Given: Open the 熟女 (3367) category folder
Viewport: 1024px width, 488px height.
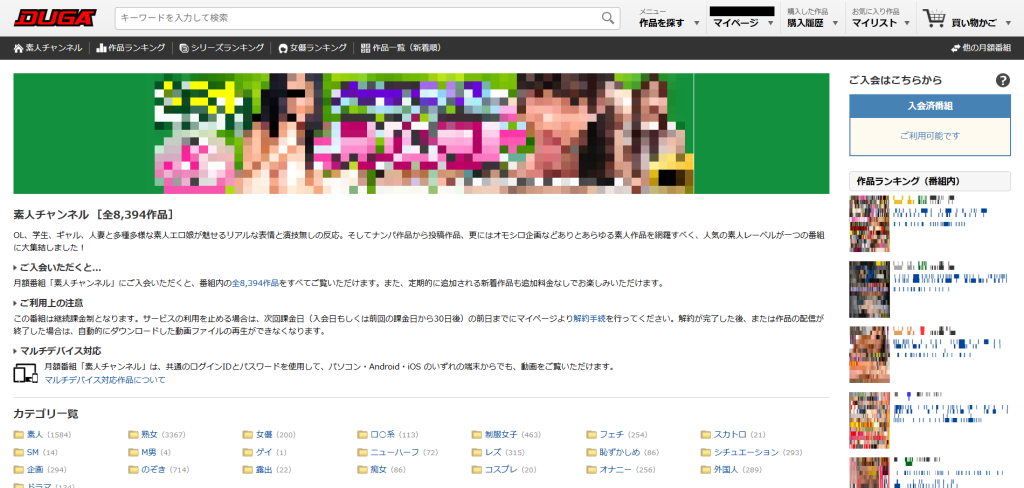Looking at the screenshot, I should coord(157,434).
